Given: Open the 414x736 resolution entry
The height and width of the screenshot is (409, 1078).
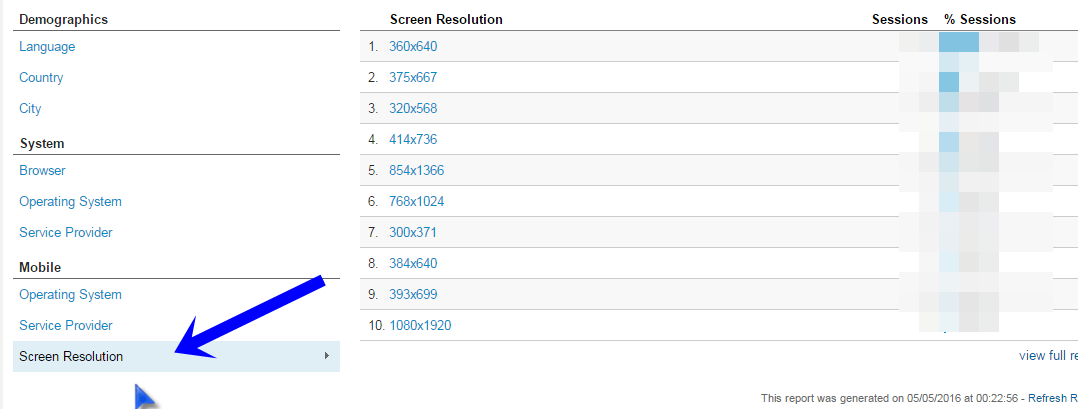Looking at the screenshot, I should [x=412, y=140].
